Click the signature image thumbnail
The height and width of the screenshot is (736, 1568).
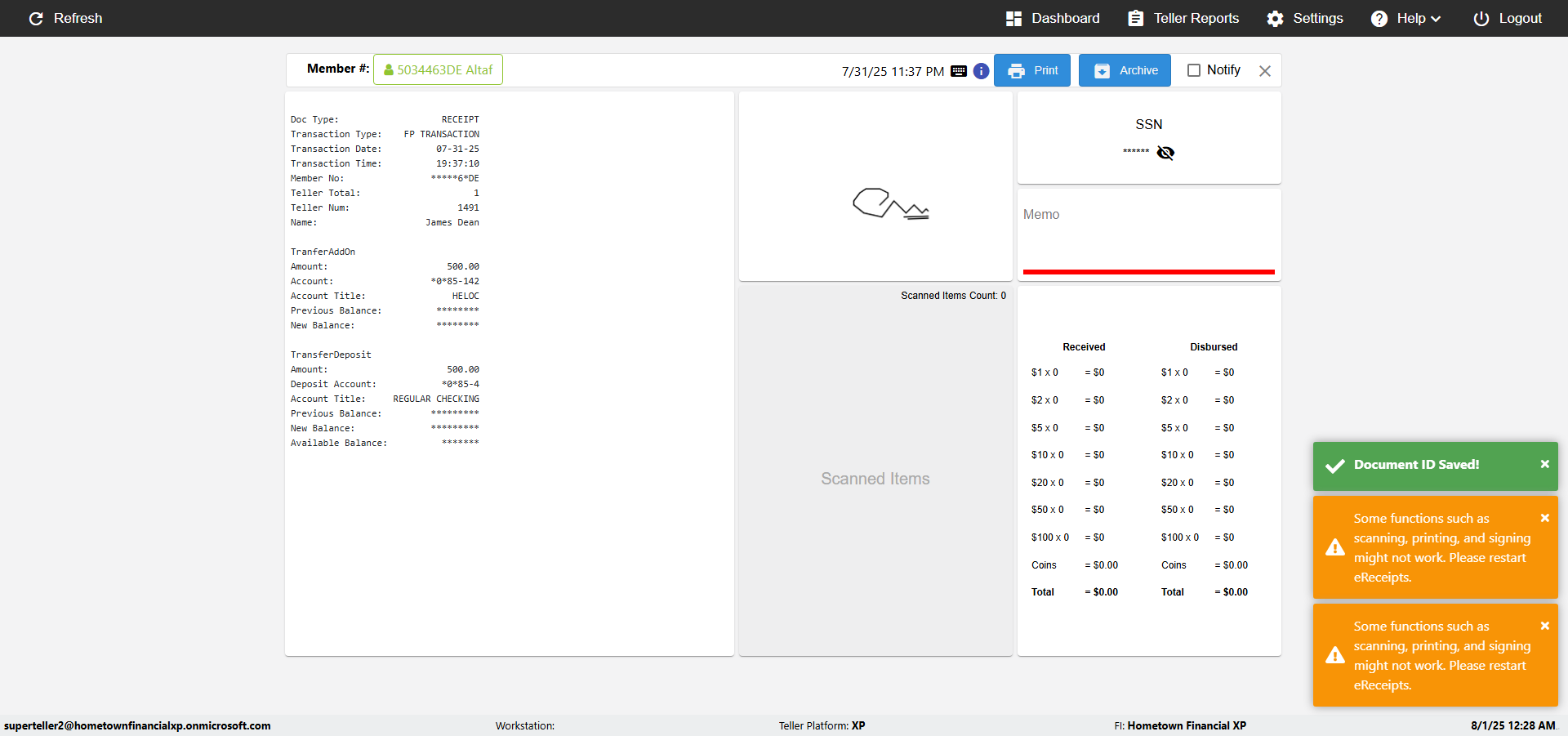890,203
